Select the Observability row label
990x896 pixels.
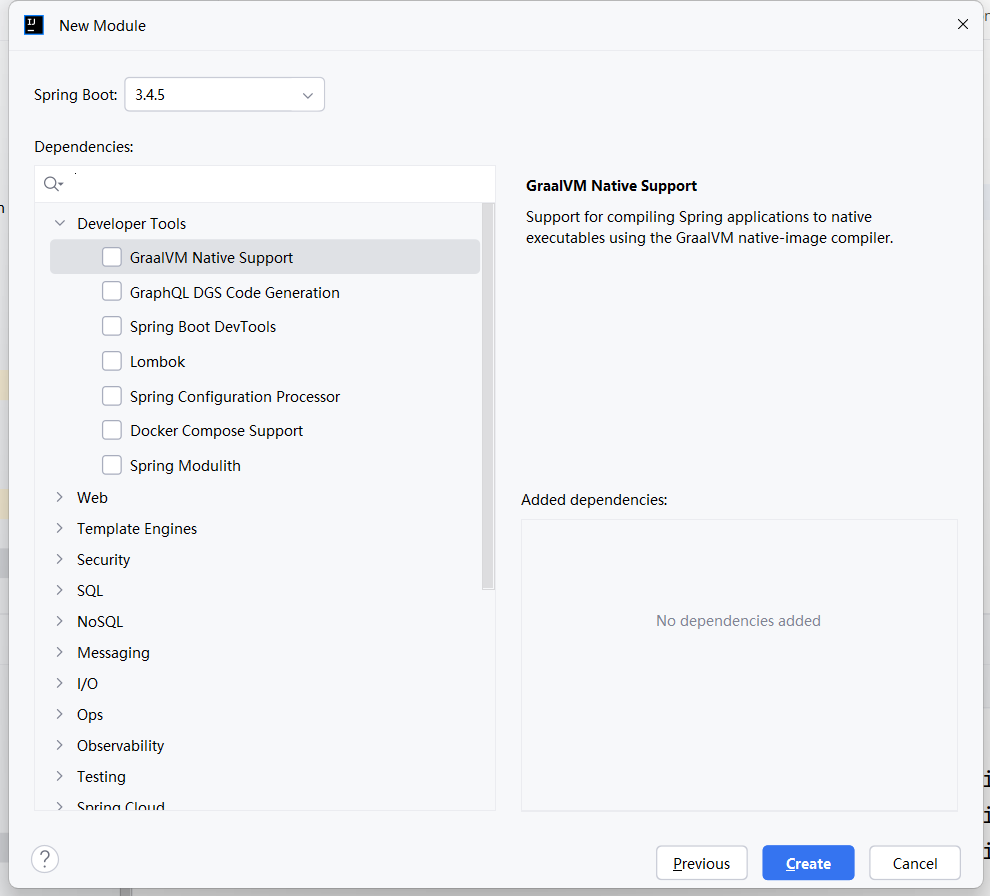click(121, 746)
